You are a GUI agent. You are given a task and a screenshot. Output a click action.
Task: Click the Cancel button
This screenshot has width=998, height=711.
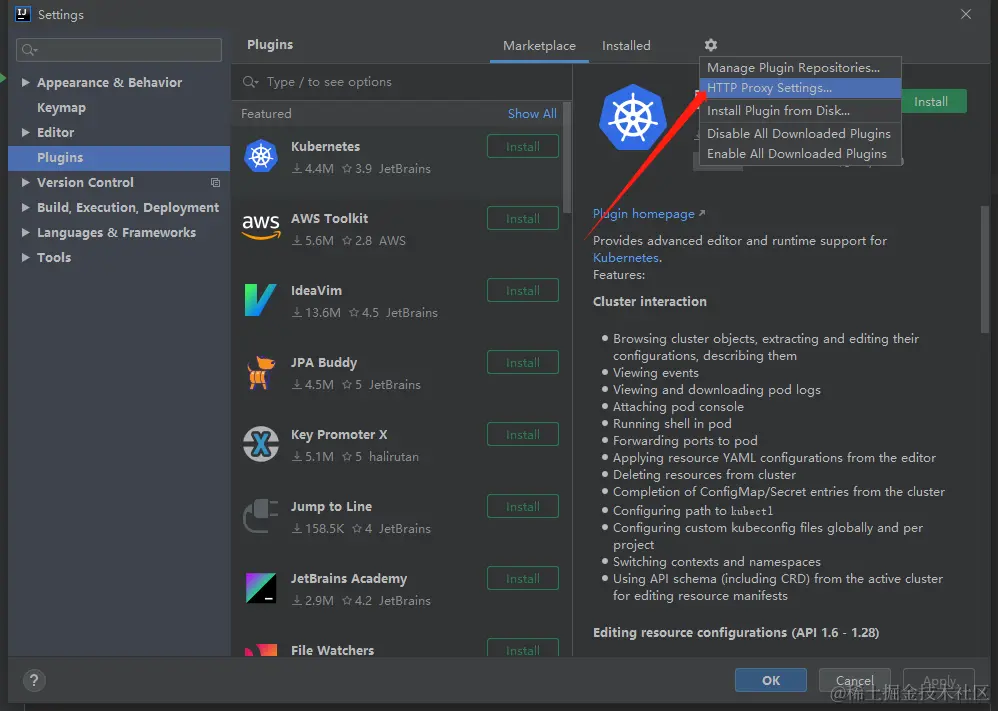point(854,680)
